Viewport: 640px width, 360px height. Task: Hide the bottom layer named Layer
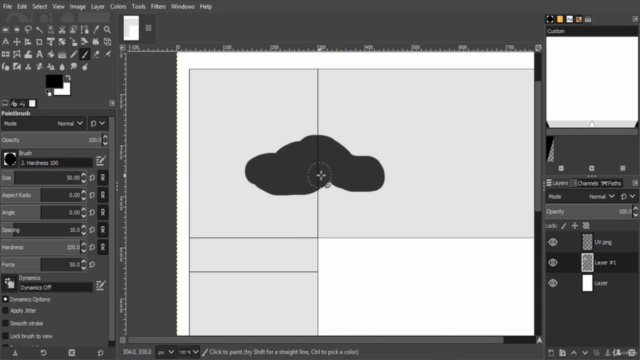(553, 283)
